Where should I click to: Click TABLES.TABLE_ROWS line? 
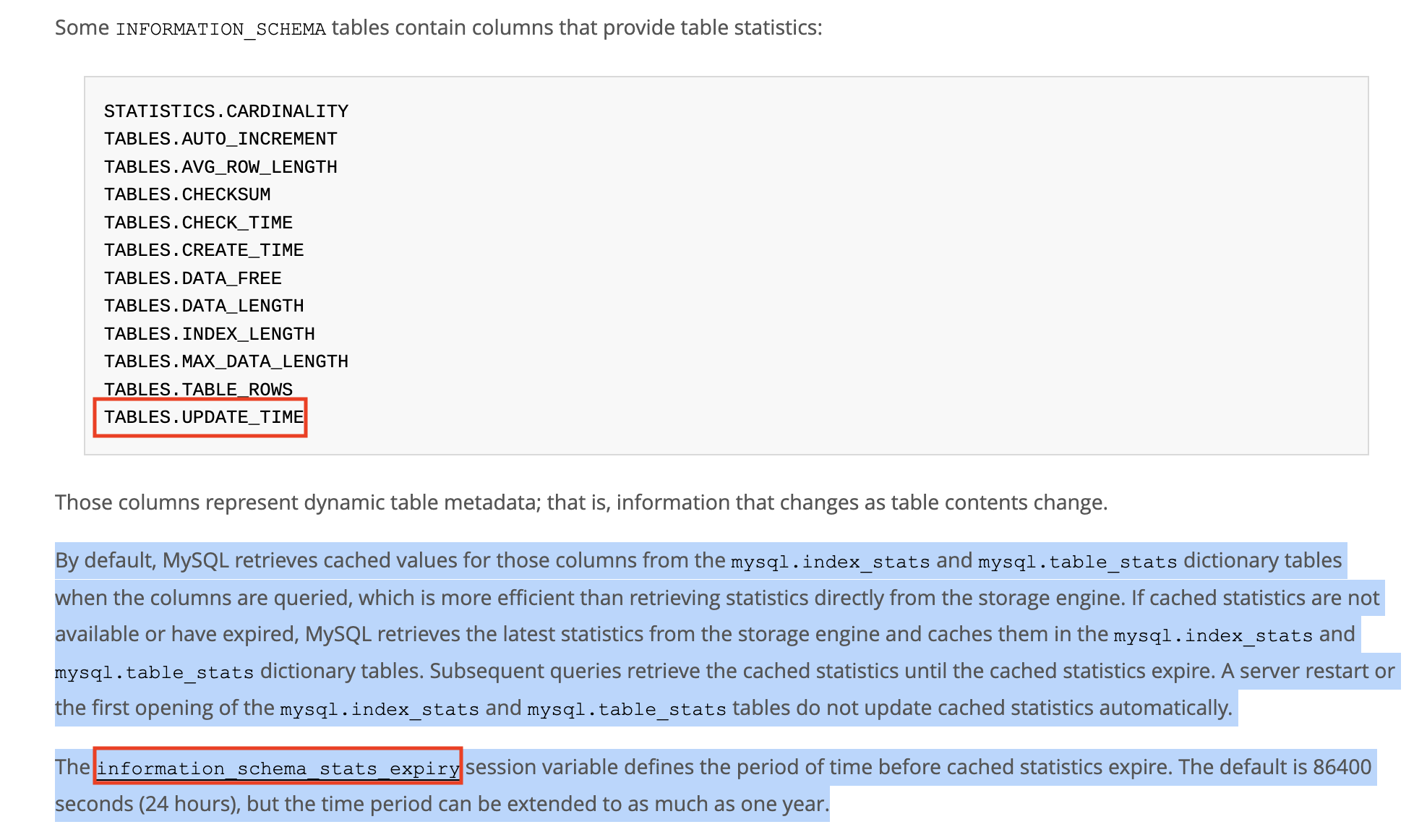198,390
